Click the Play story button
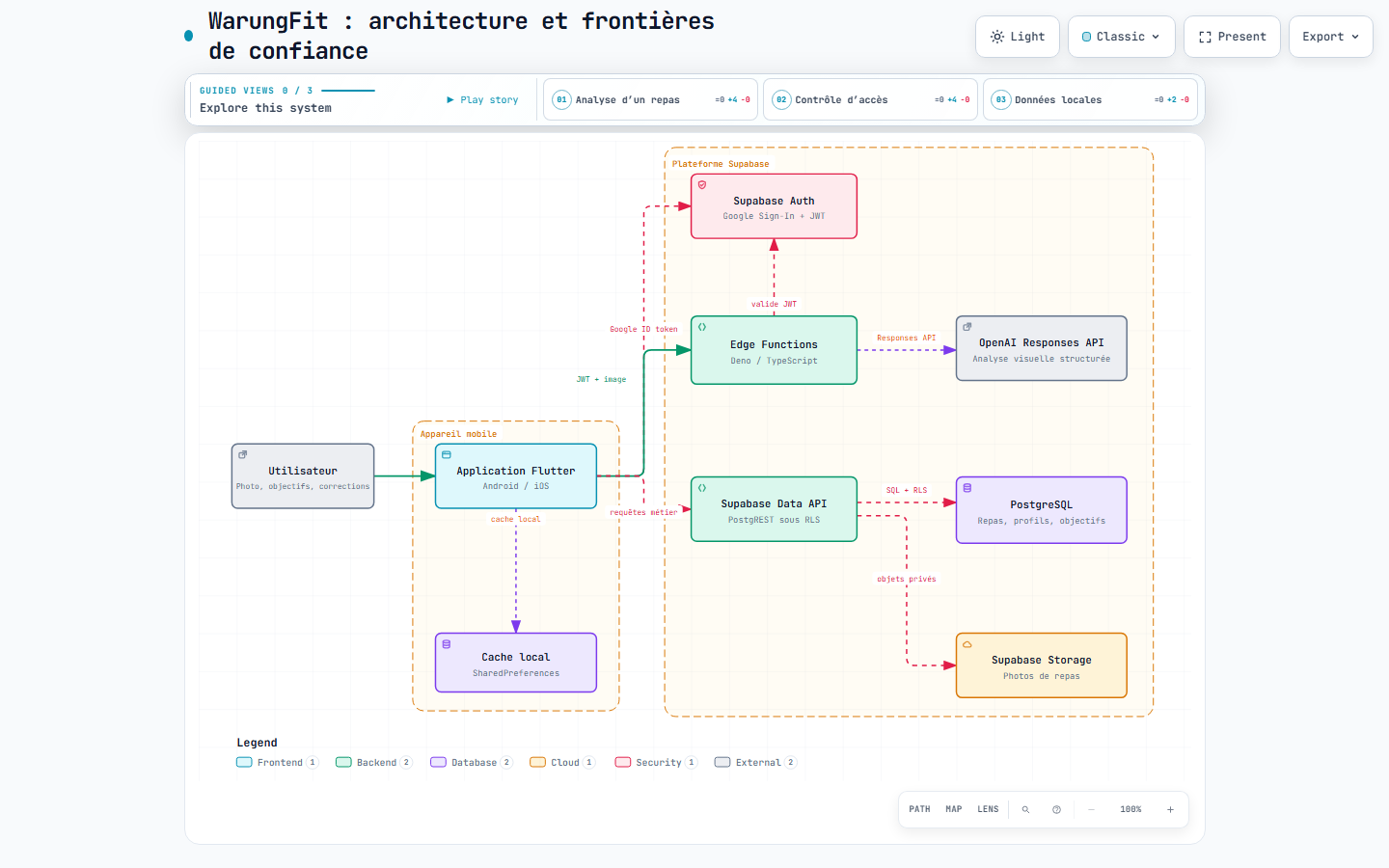This screenshot has height=868, width=1389. 482,100
